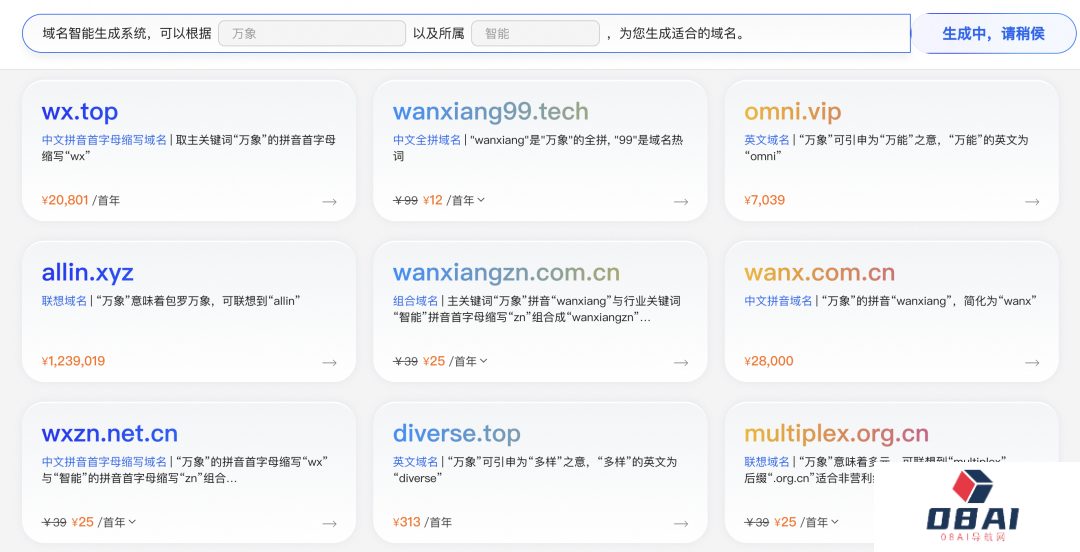Open the allin.xyz domain title

click(87, 273)
